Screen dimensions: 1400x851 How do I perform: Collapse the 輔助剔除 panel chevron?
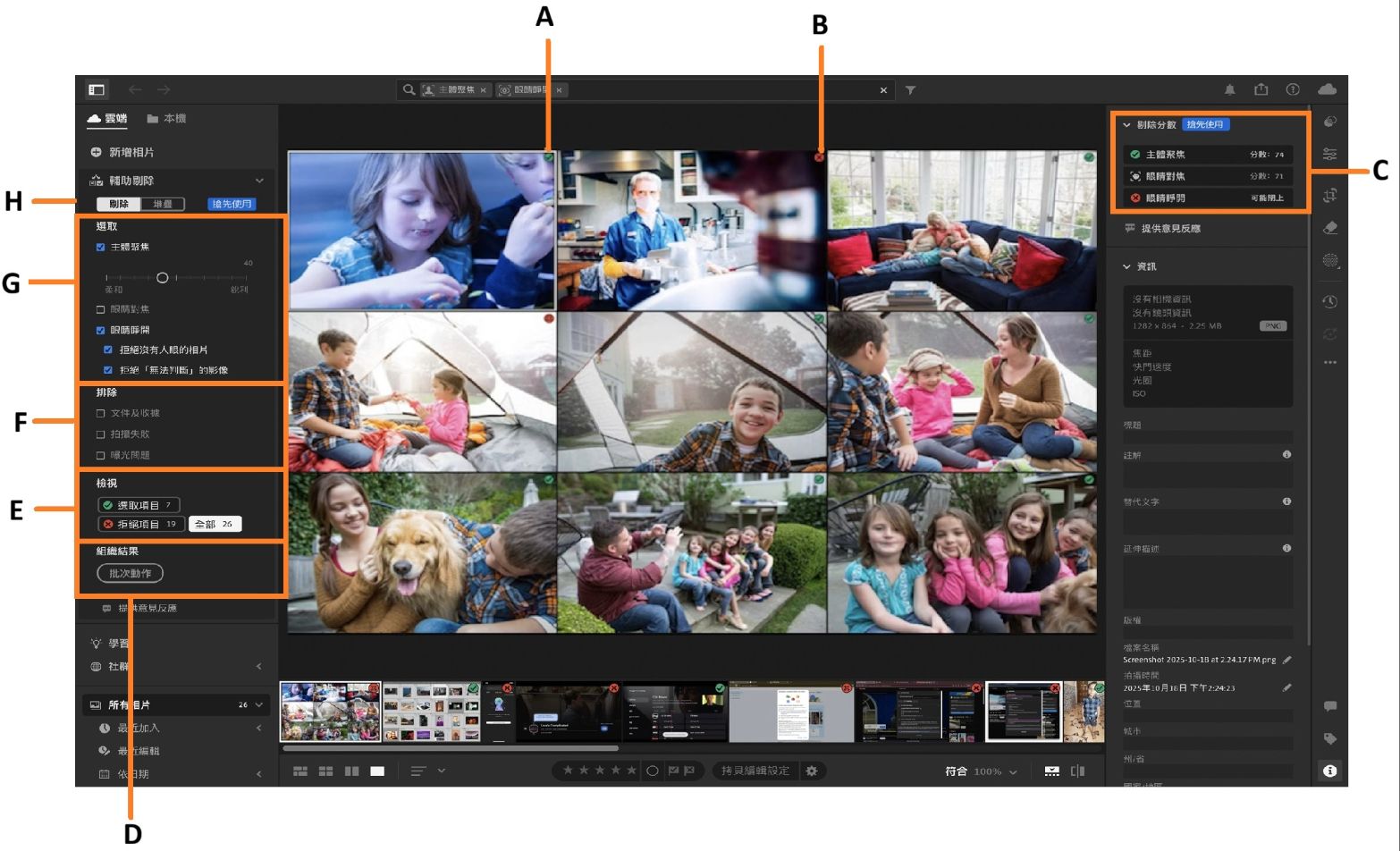(261, 180)
